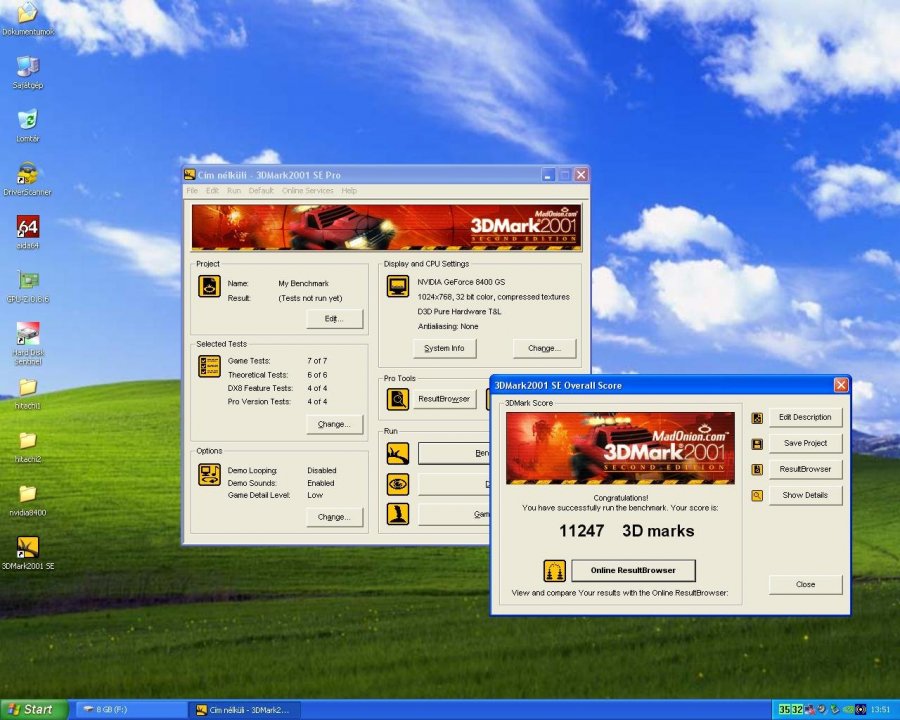Click the Edit... button in Project

[335, 319]
